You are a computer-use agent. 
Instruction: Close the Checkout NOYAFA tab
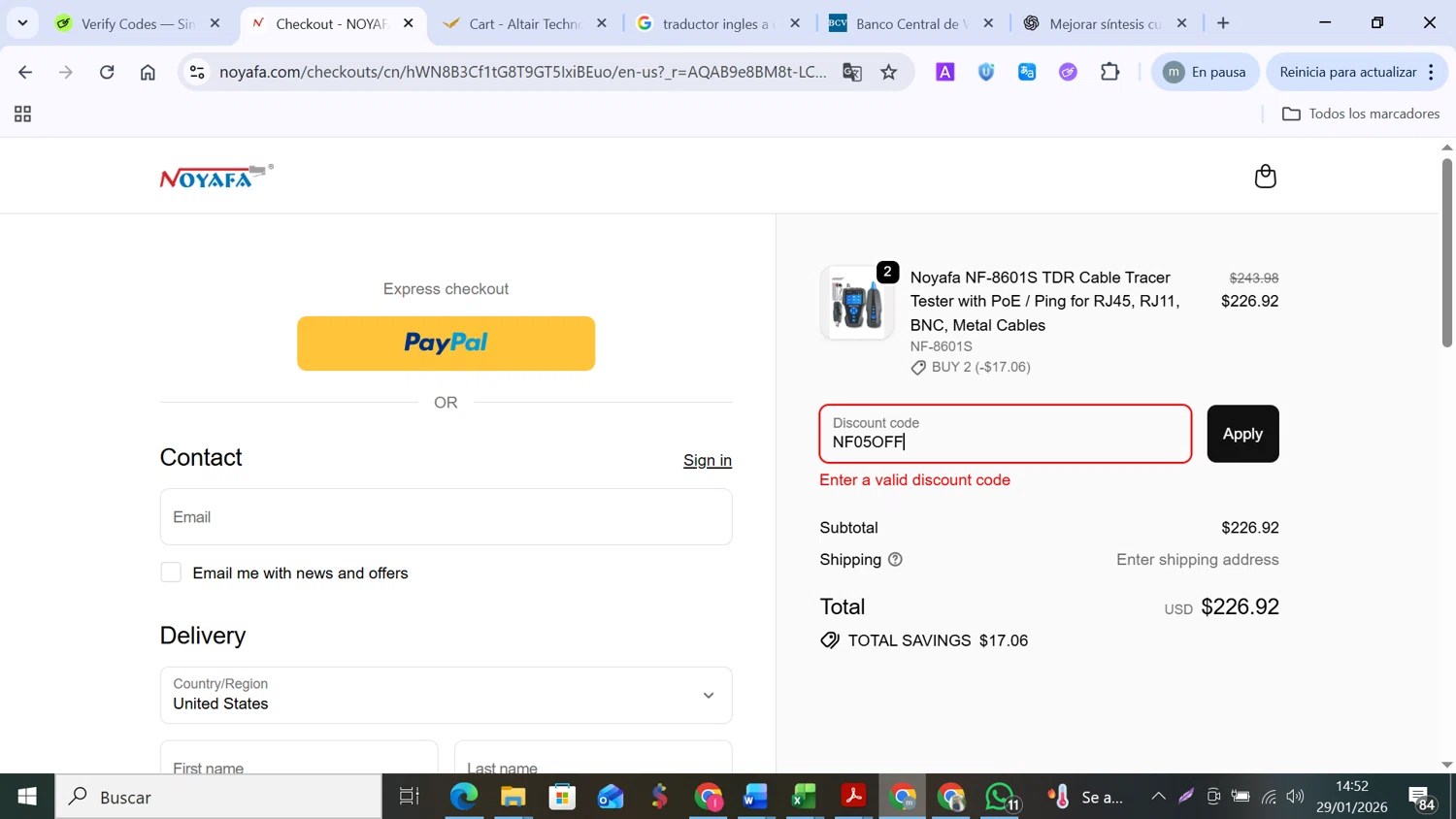tap(409, 23)
